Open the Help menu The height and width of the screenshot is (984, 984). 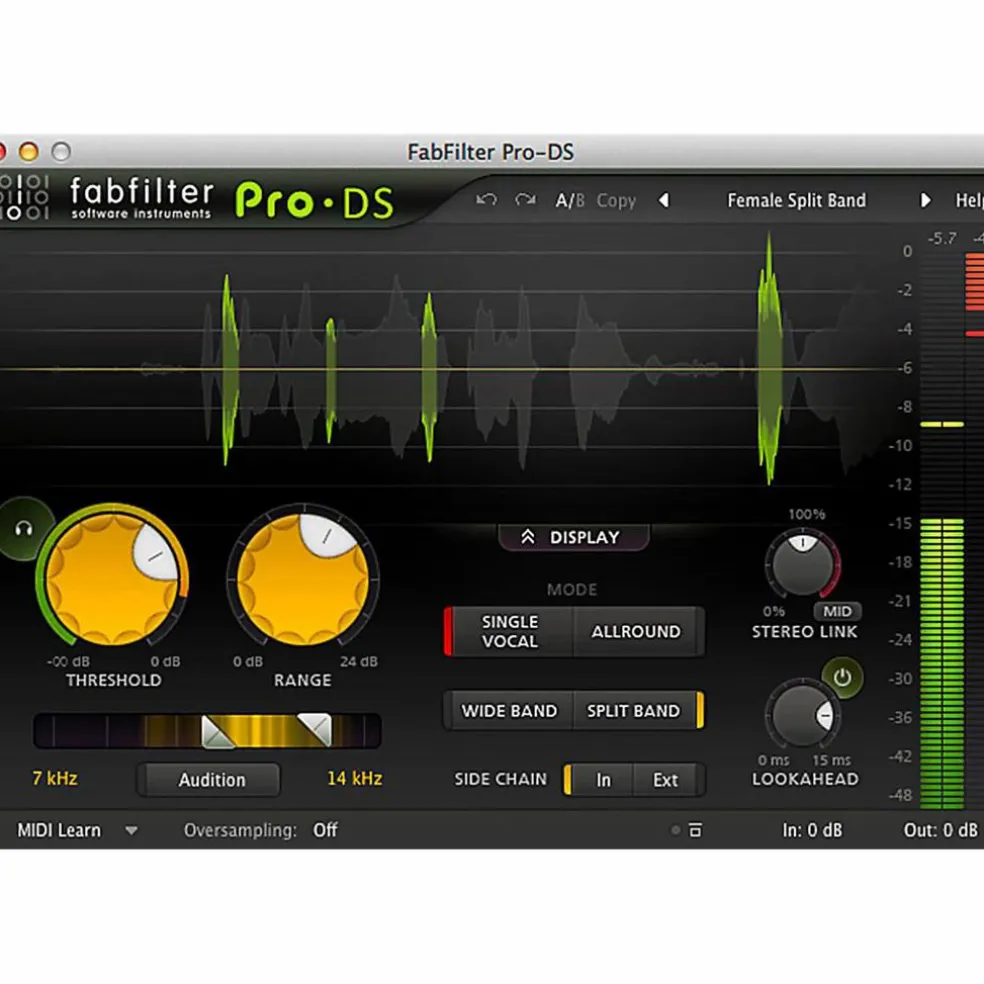pyautogui.click(x=970, y=201)
